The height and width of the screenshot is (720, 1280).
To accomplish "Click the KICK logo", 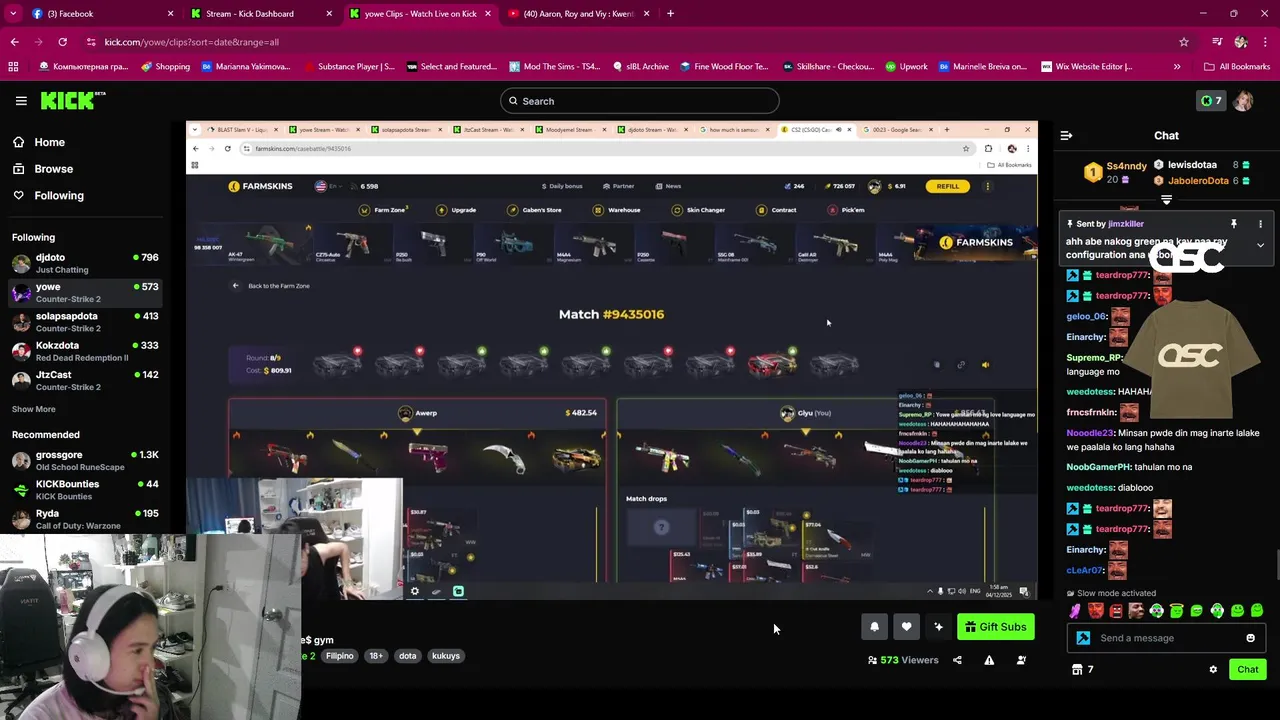I will point(72,100).
